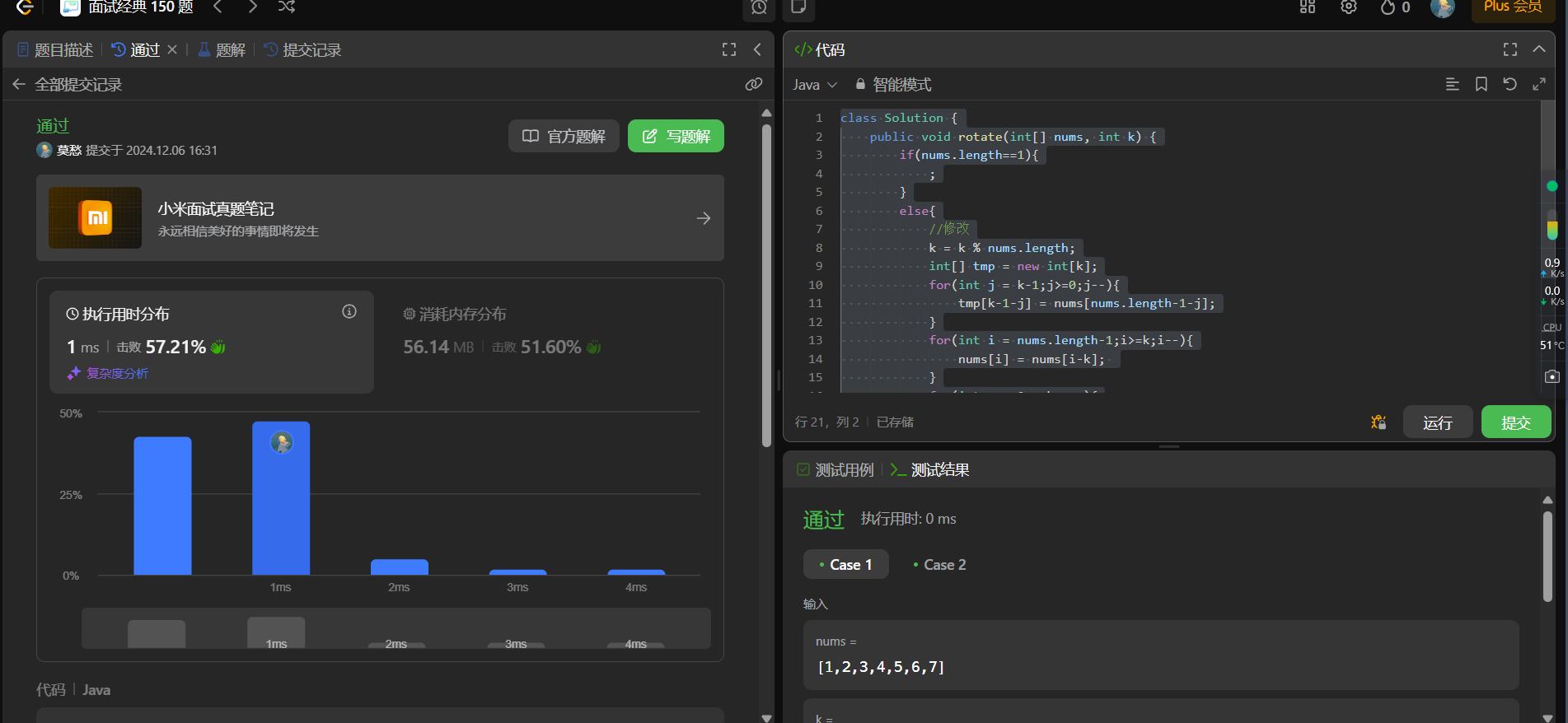Screen dimensions: 1568x723
Task: Switch to the 题目描述 tab
Action: (55, 50)
